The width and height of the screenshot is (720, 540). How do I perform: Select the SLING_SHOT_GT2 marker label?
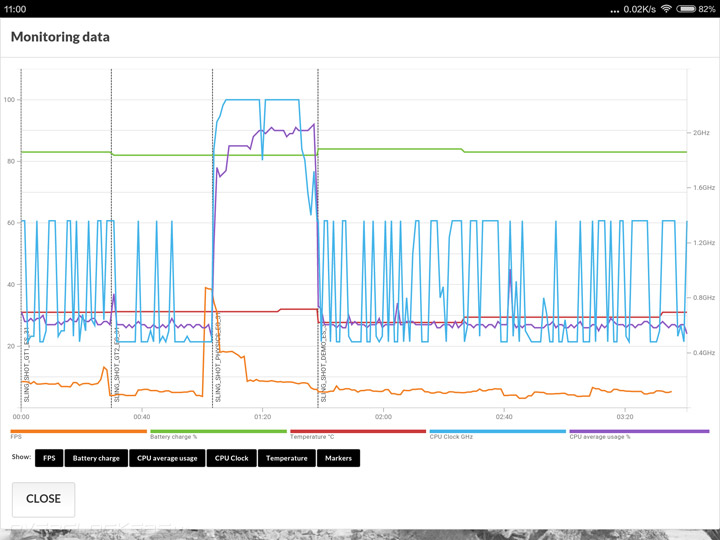[117, 365]
